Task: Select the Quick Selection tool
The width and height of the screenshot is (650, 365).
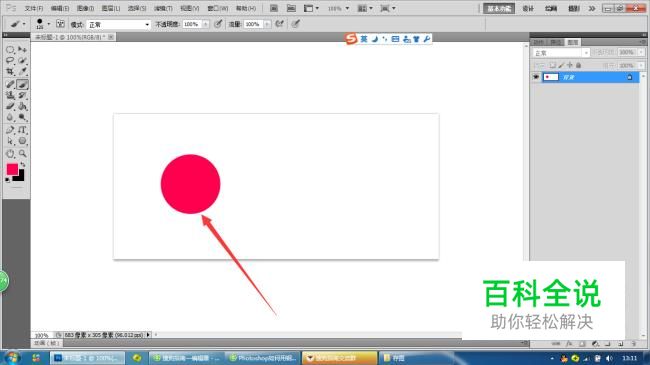Action: pyautogui.click(x=22, y=61)
